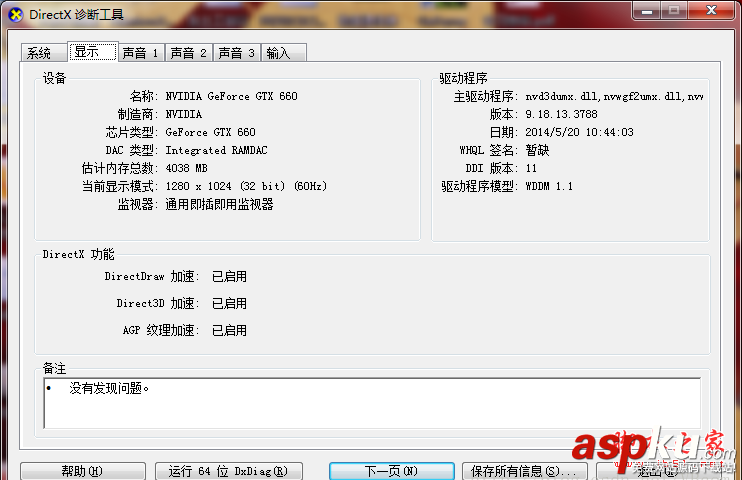Open the 声音 1 tab

141,53
